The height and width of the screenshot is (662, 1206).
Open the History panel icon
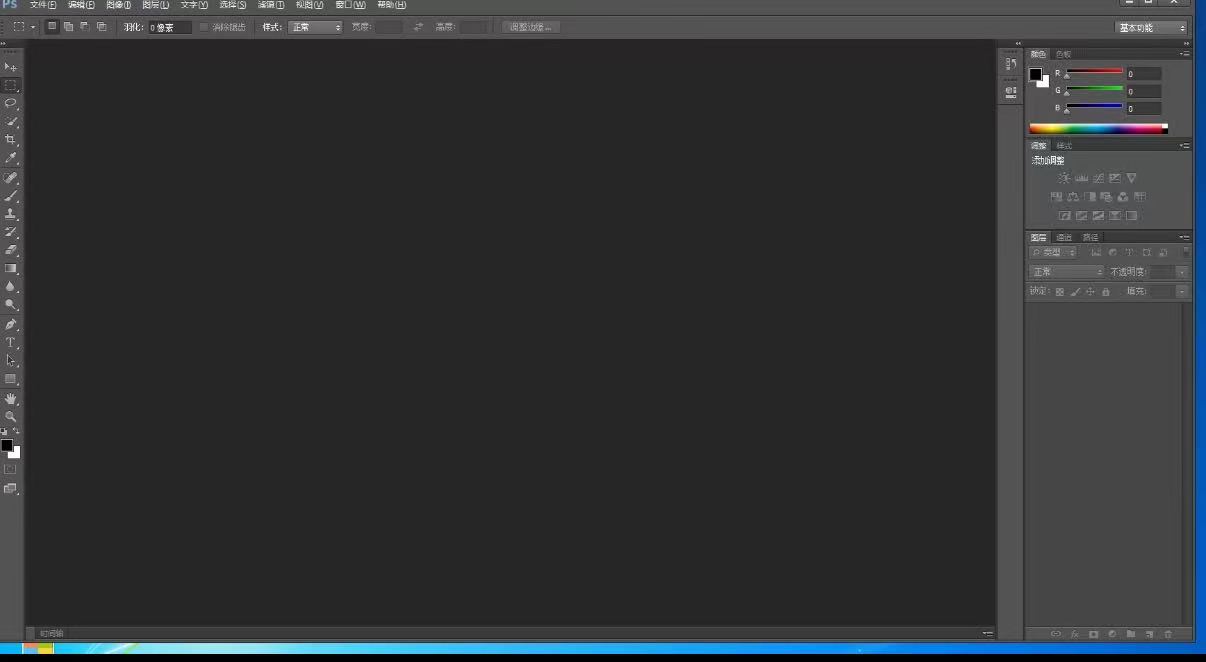pos(1011,64)
